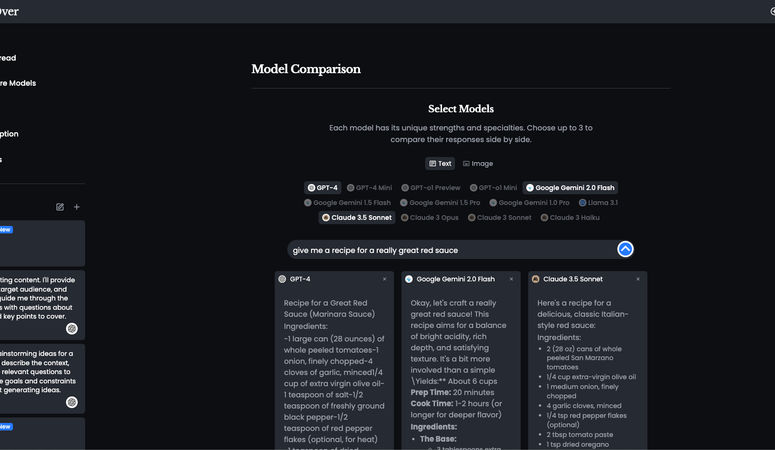Viewport: 775px width, 450px height.
Task: Add a new item with plus icon
Action: point(77,207)
